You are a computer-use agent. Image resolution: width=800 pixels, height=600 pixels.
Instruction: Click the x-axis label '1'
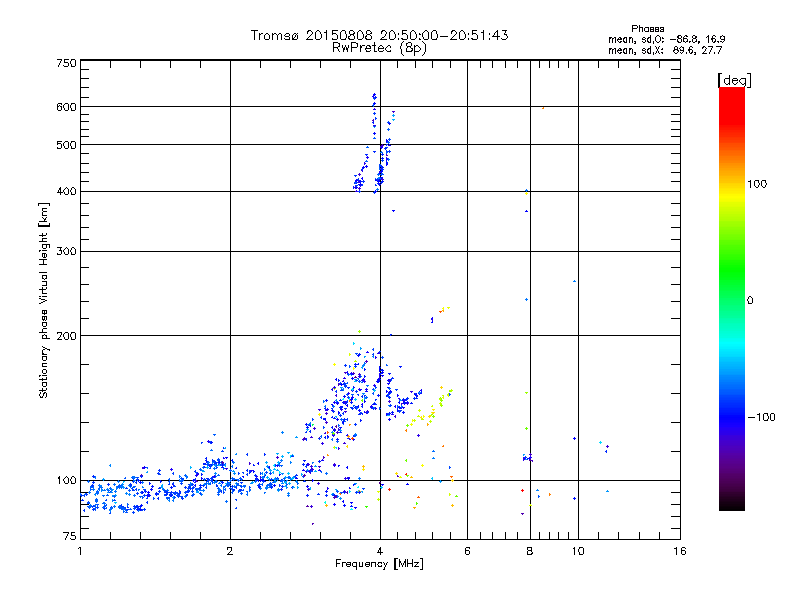pos(80,551)
